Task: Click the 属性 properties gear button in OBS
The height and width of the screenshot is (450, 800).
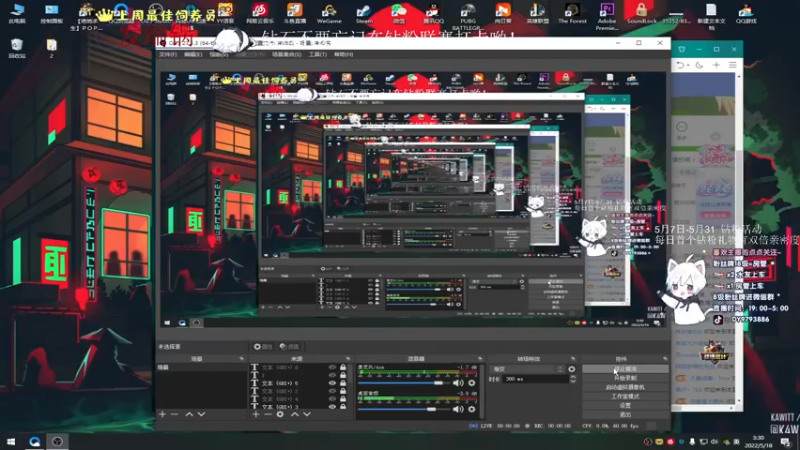Action: pos(263,346)
